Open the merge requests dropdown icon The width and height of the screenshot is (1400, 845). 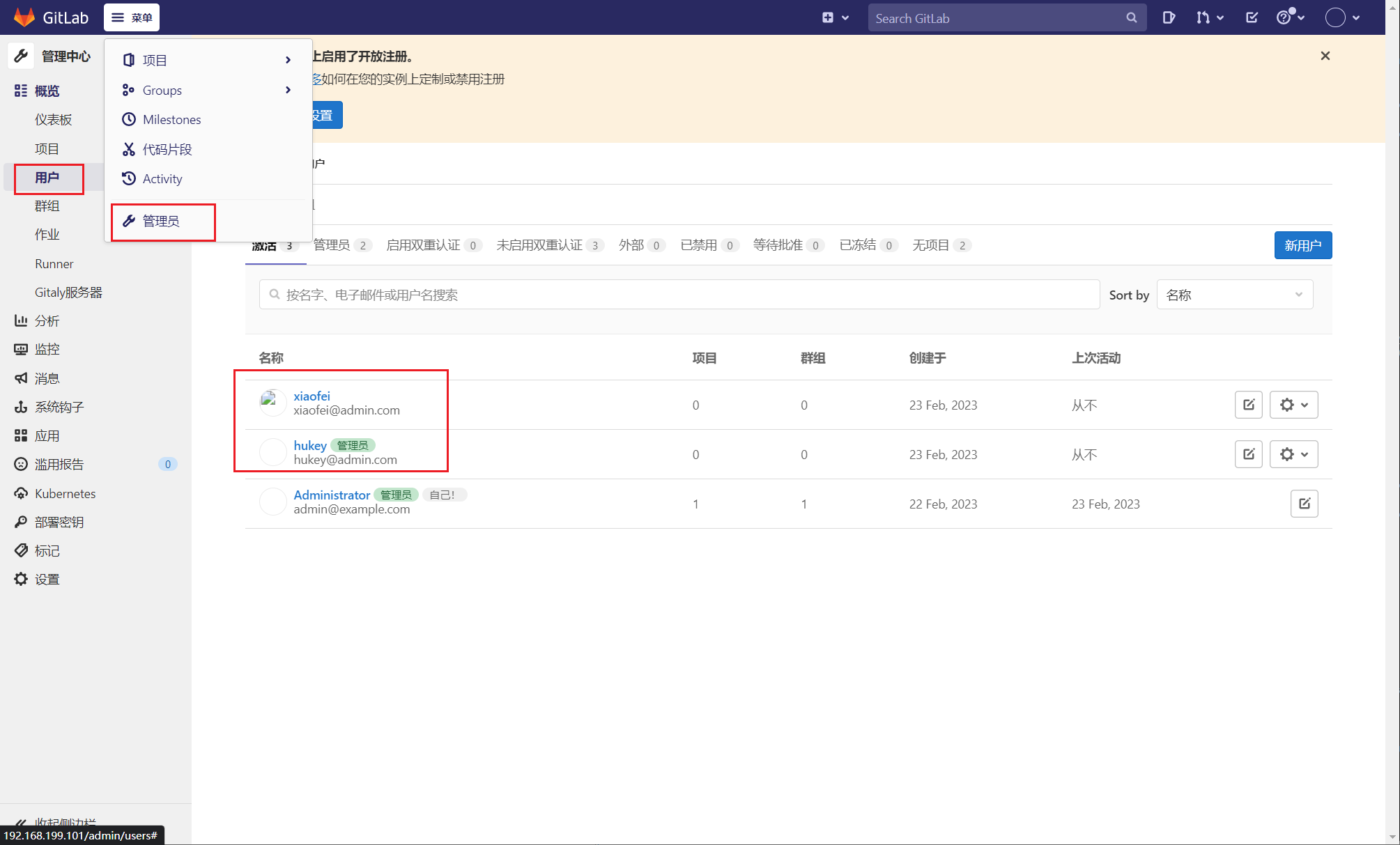point(1210,18)
